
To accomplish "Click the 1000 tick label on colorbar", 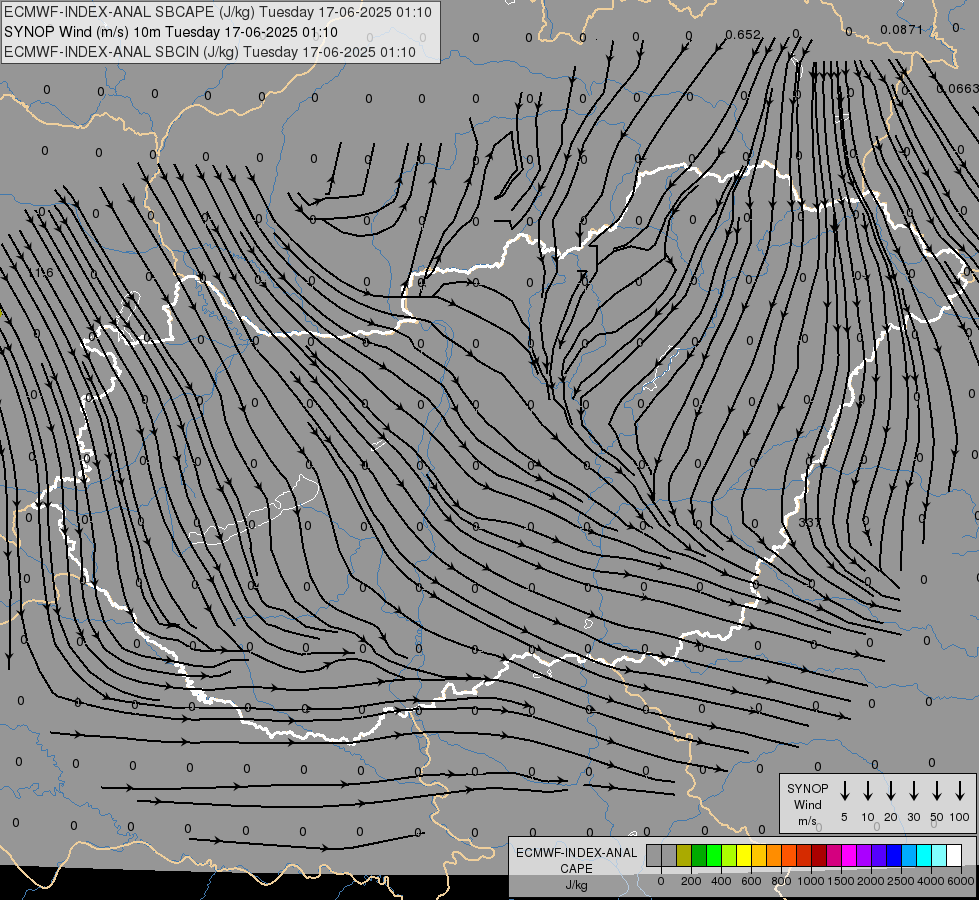I will tap(810, 881).
